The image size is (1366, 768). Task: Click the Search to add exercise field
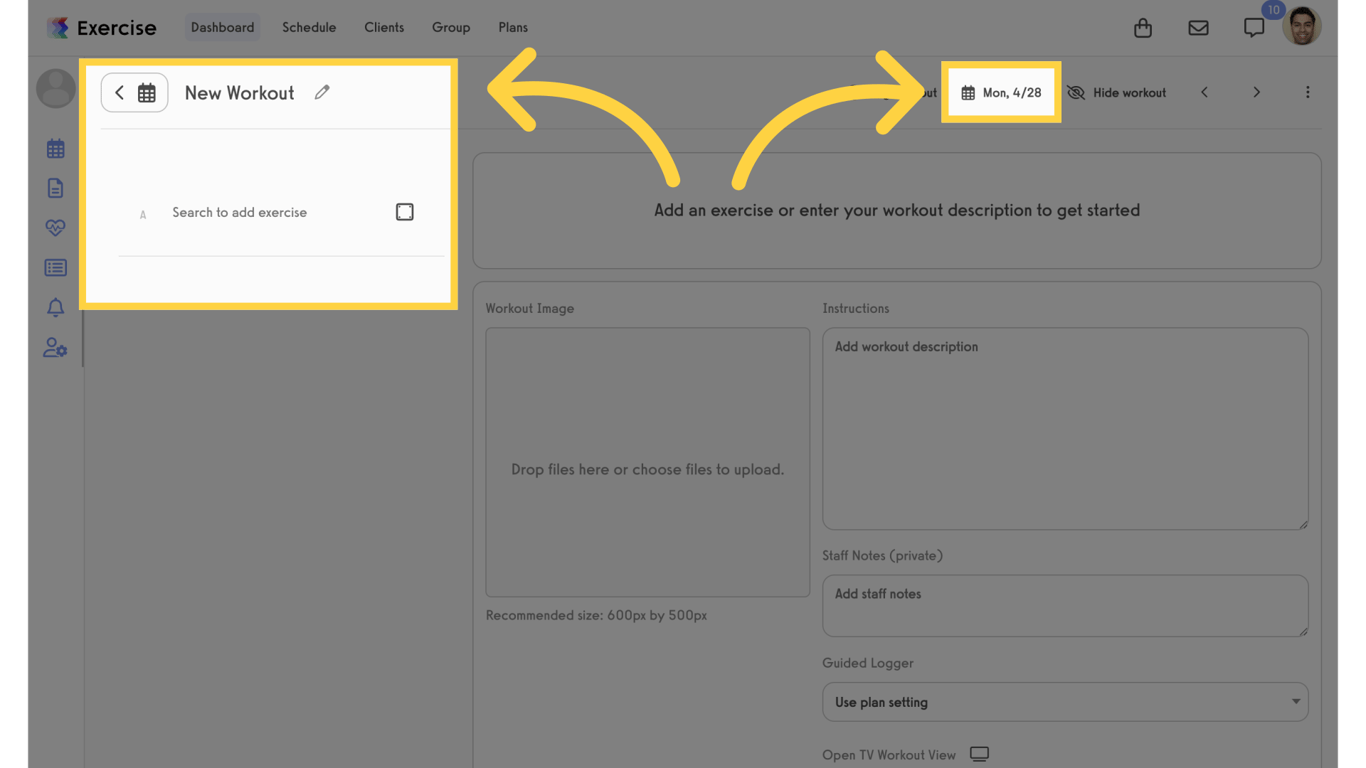[239, 212]
